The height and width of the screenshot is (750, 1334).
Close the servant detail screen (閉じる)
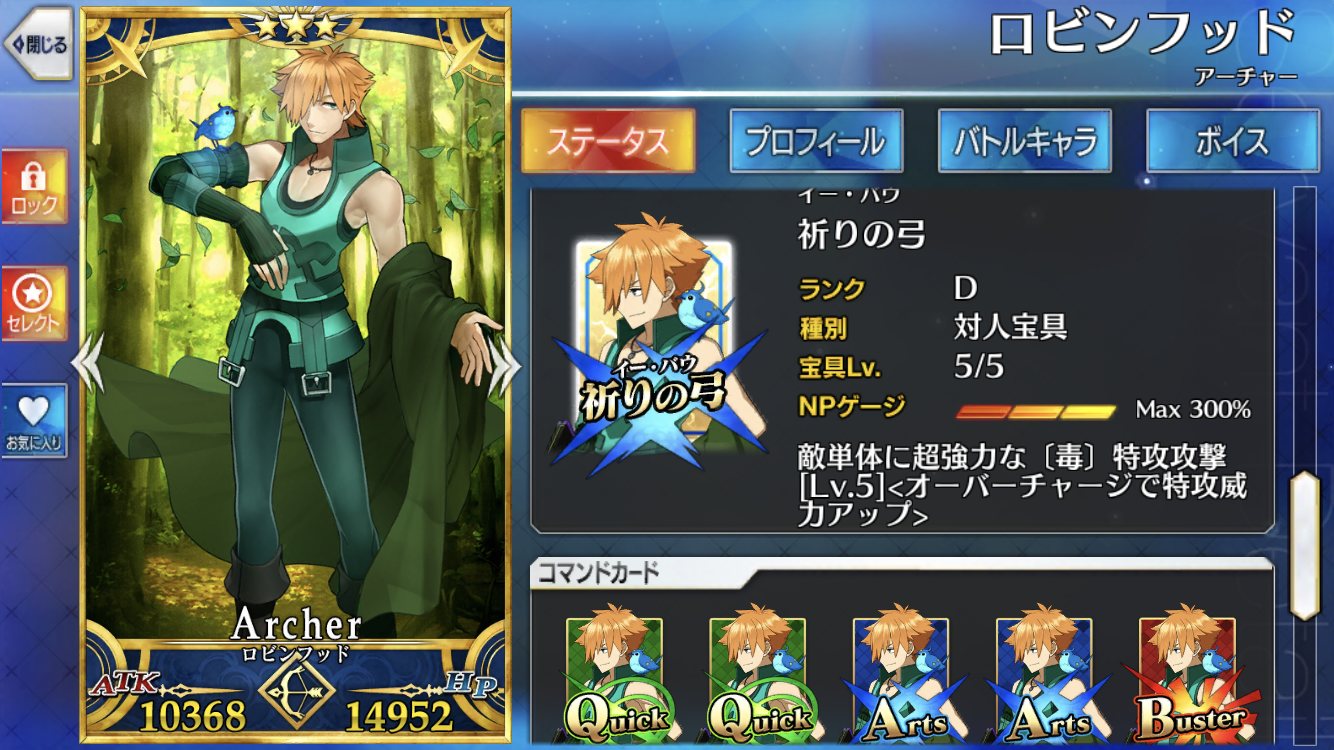37,43
